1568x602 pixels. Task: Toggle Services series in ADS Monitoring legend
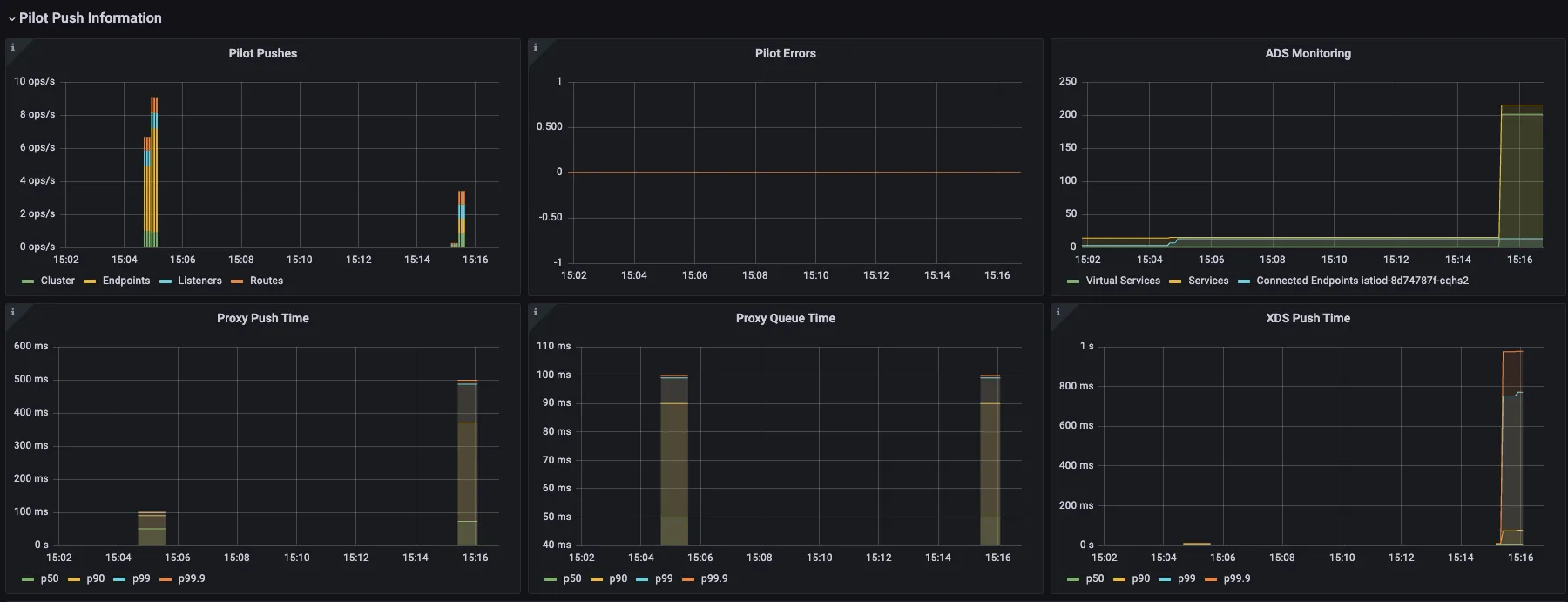[1208, 281]
